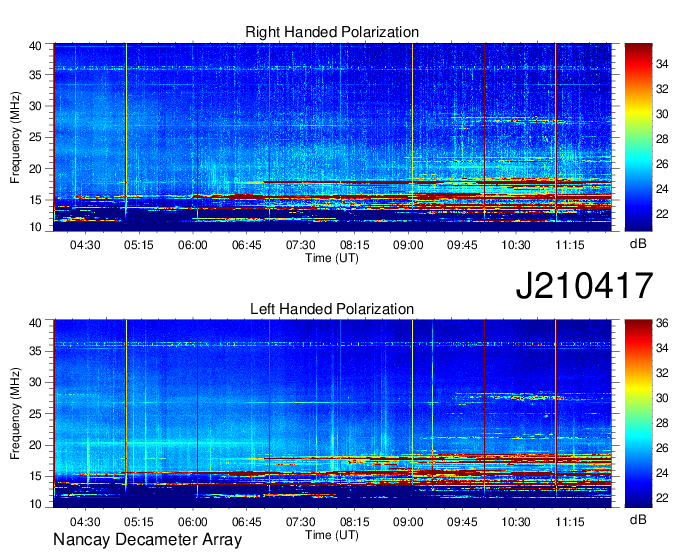Click 10 MHz tick on right-handed frequency axis
This screenshot has height=552, width=680.
35,227
